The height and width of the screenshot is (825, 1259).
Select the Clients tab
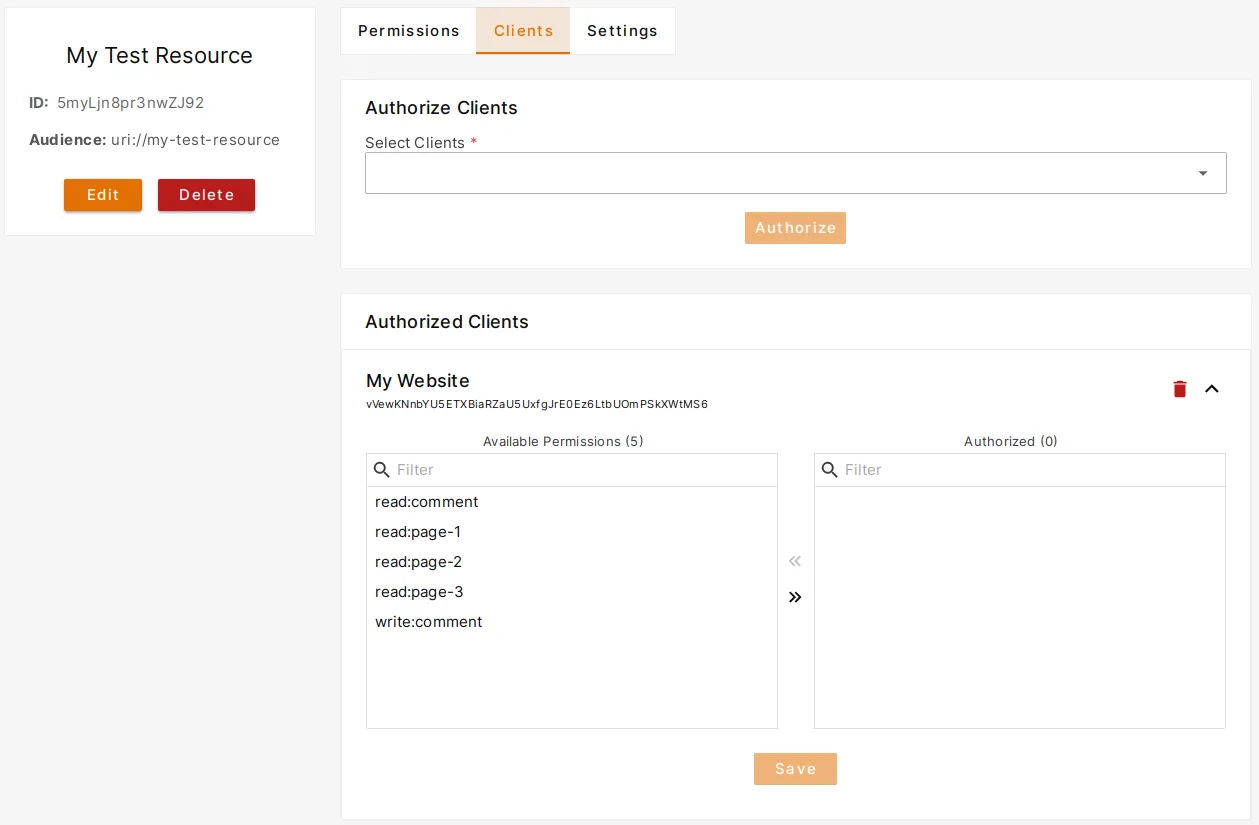[x=523, y=31]
